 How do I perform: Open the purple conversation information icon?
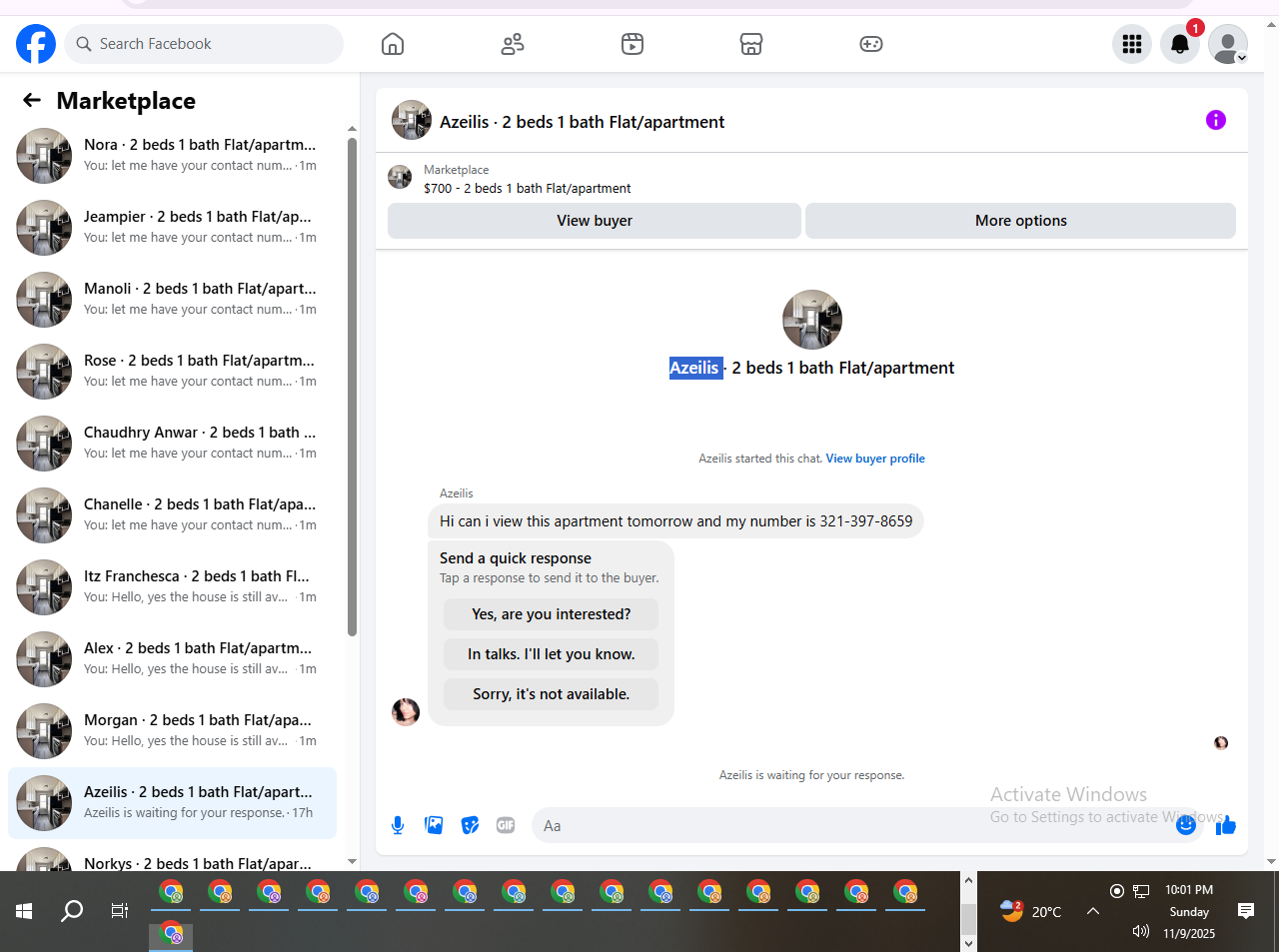point(1216,120)
